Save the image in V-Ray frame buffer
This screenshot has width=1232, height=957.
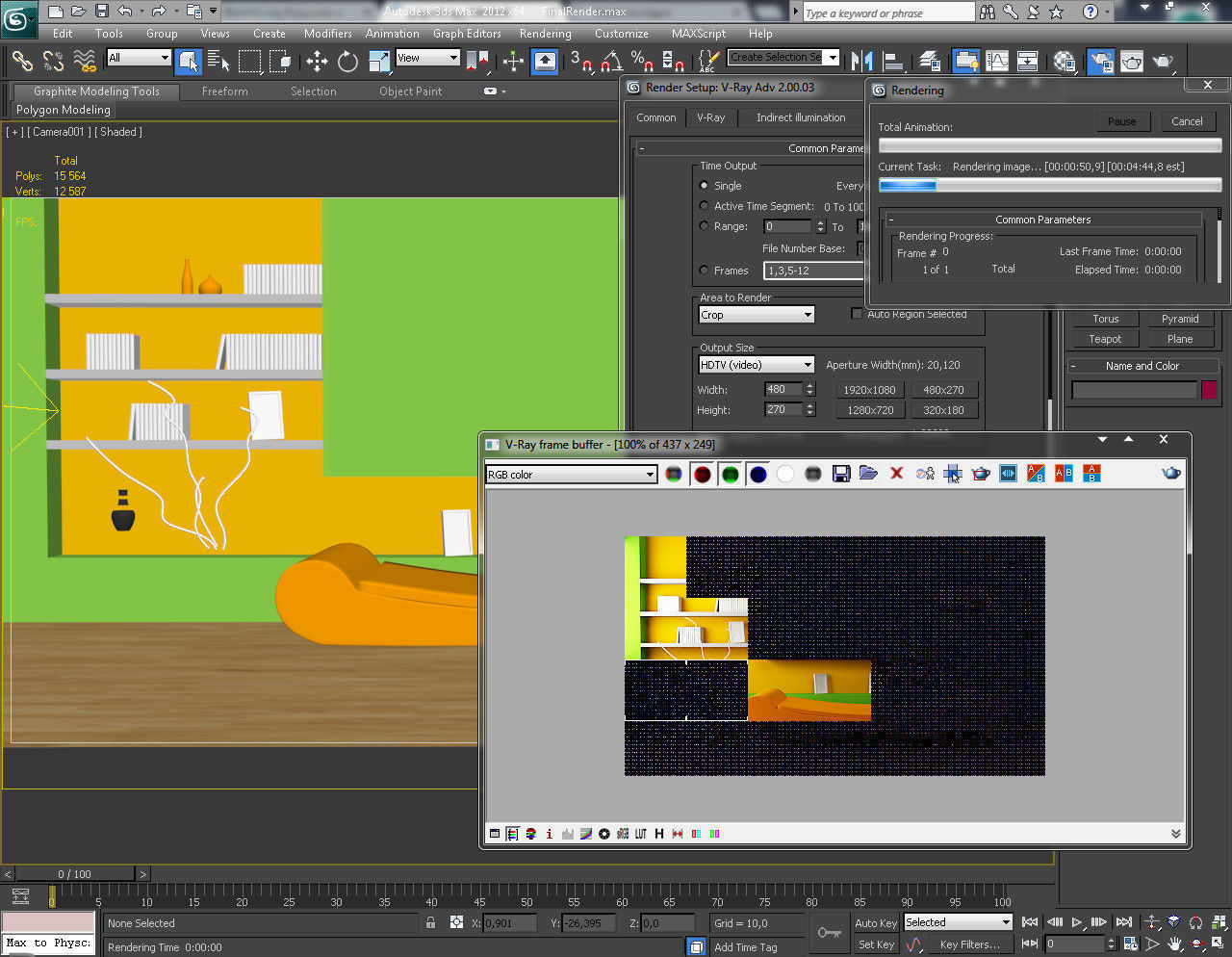[841, 474]
